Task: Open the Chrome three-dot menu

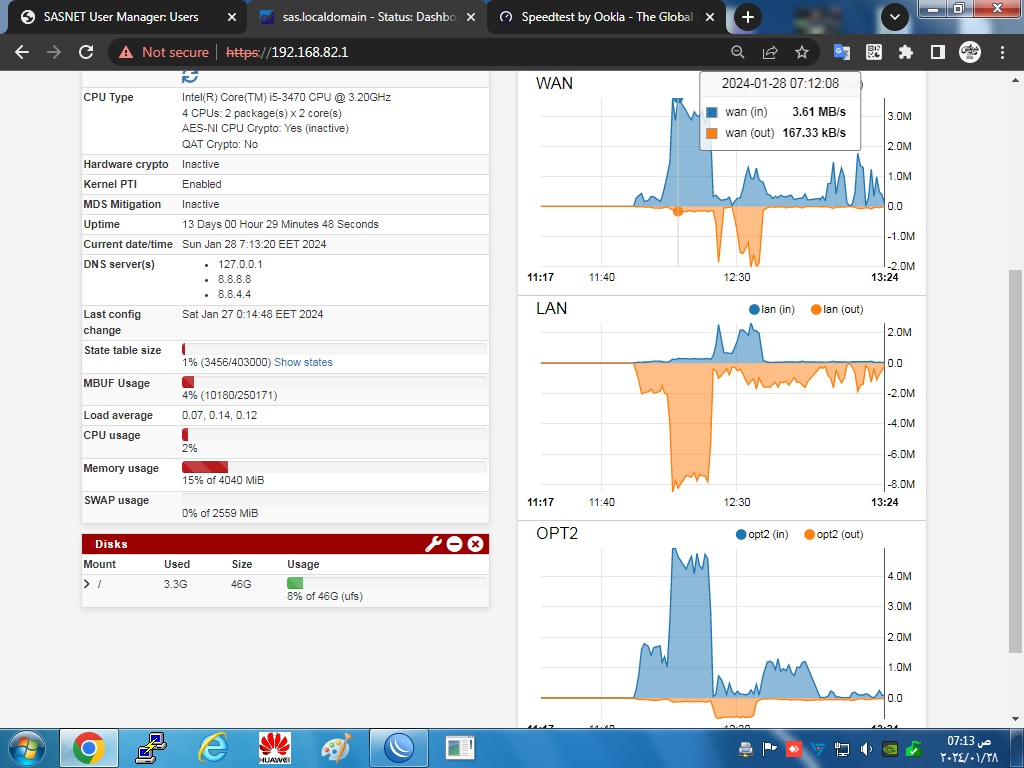Action: (1002, 52)
